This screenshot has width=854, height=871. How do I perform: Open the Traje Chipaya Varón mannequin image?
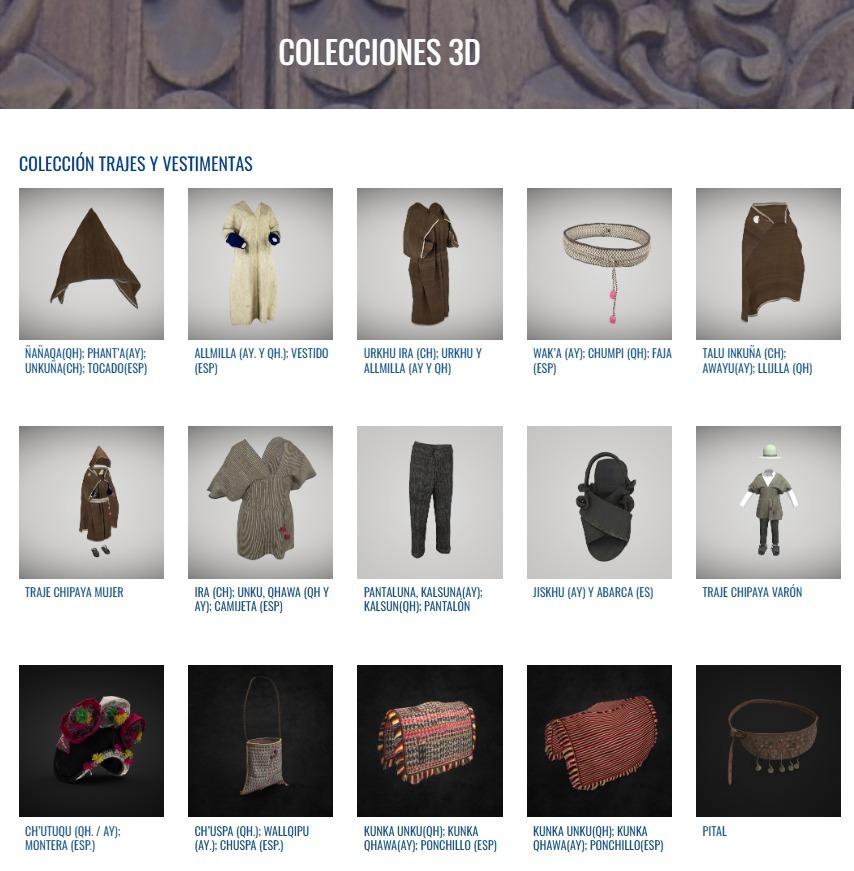tap(768, 502)
